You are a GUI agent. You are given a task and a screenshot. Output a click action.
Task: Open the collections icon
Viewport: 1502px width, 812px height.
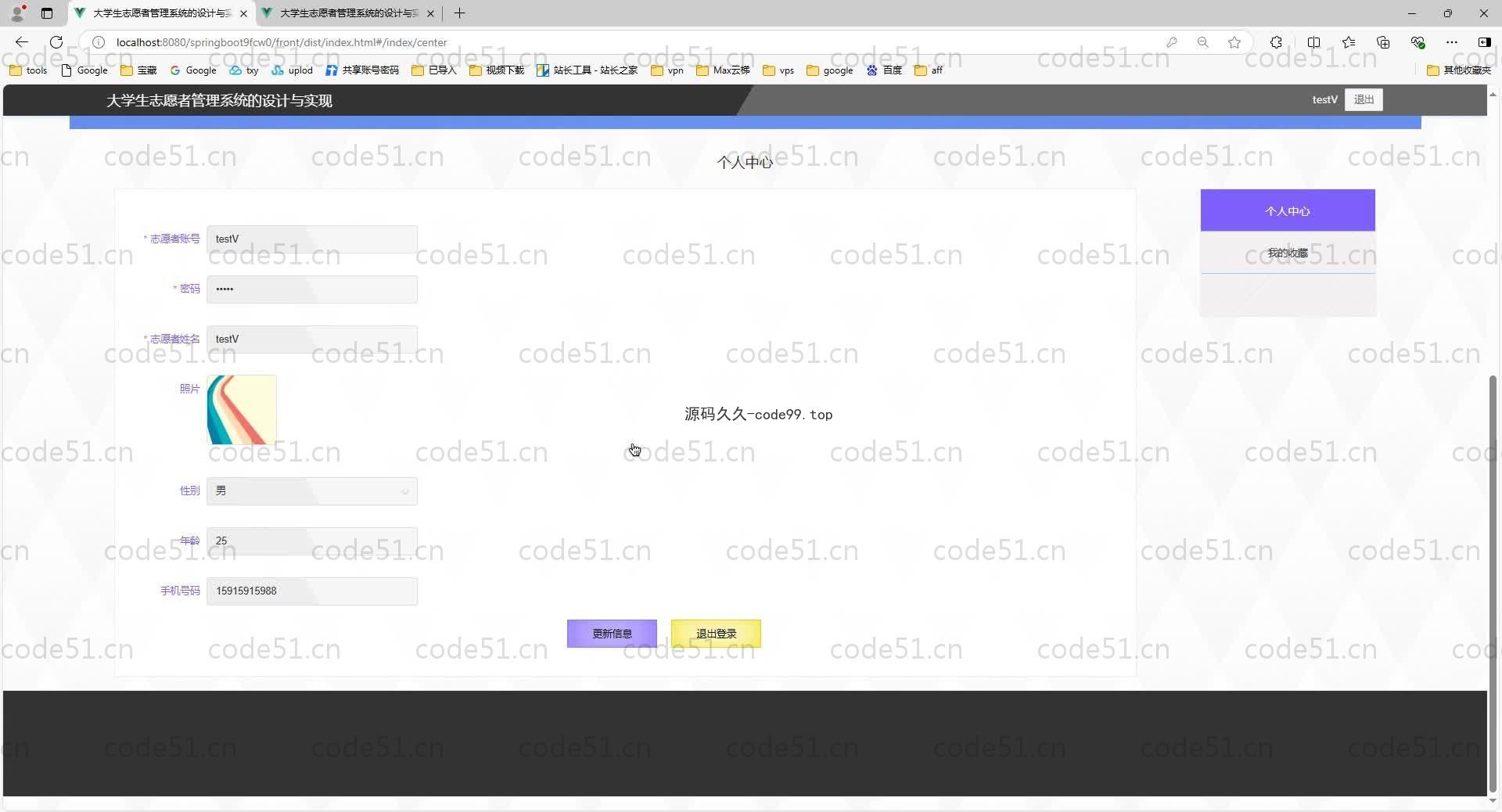[x=1383, y=42]
